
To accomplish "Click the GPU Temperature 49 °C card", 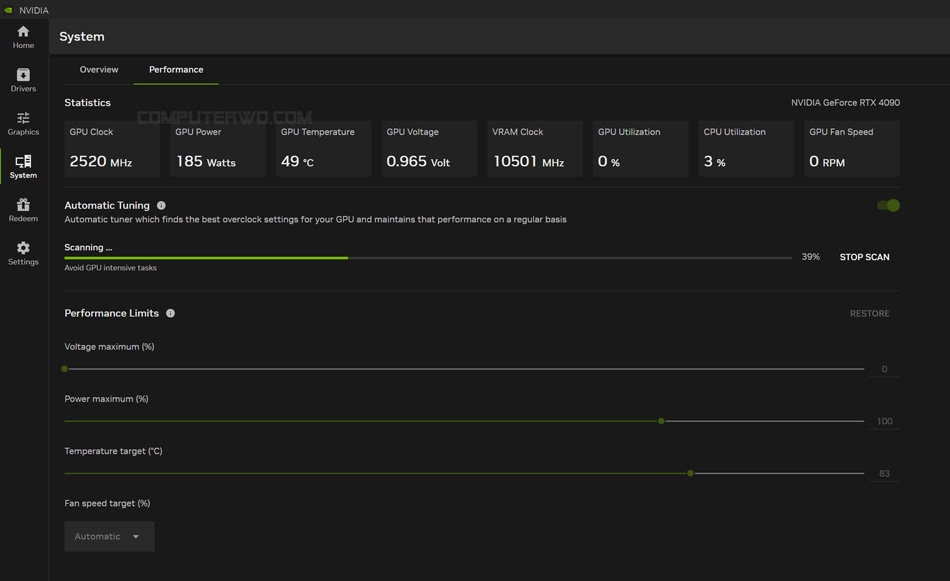I will 324,148.
